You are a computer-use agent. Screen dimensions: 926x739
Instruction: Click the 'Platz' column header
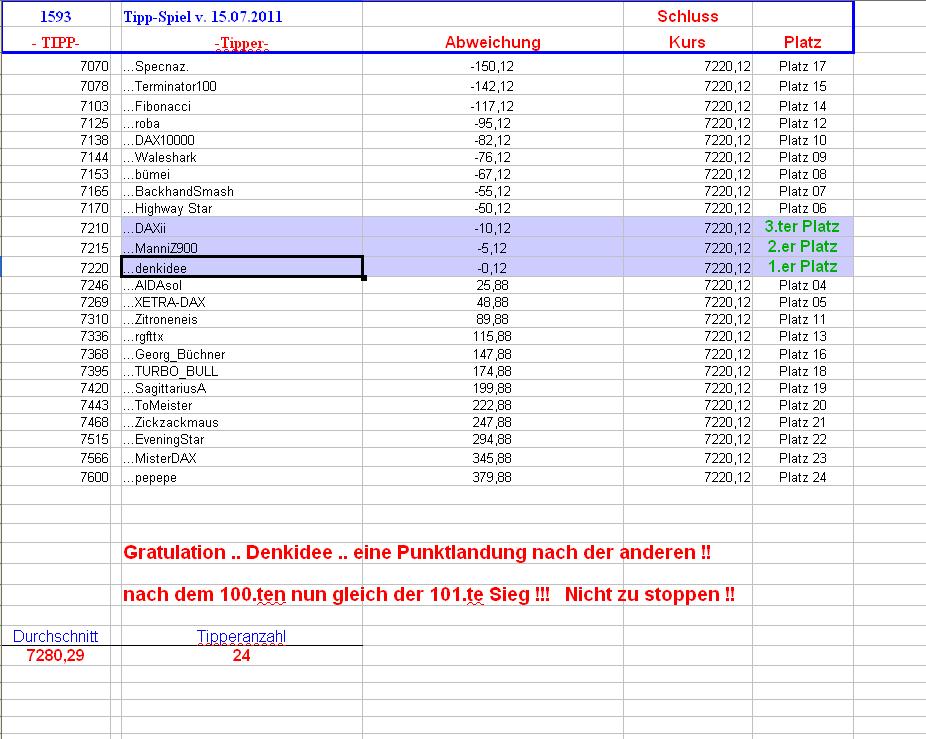pyautogui.click(x=803, y=43)
